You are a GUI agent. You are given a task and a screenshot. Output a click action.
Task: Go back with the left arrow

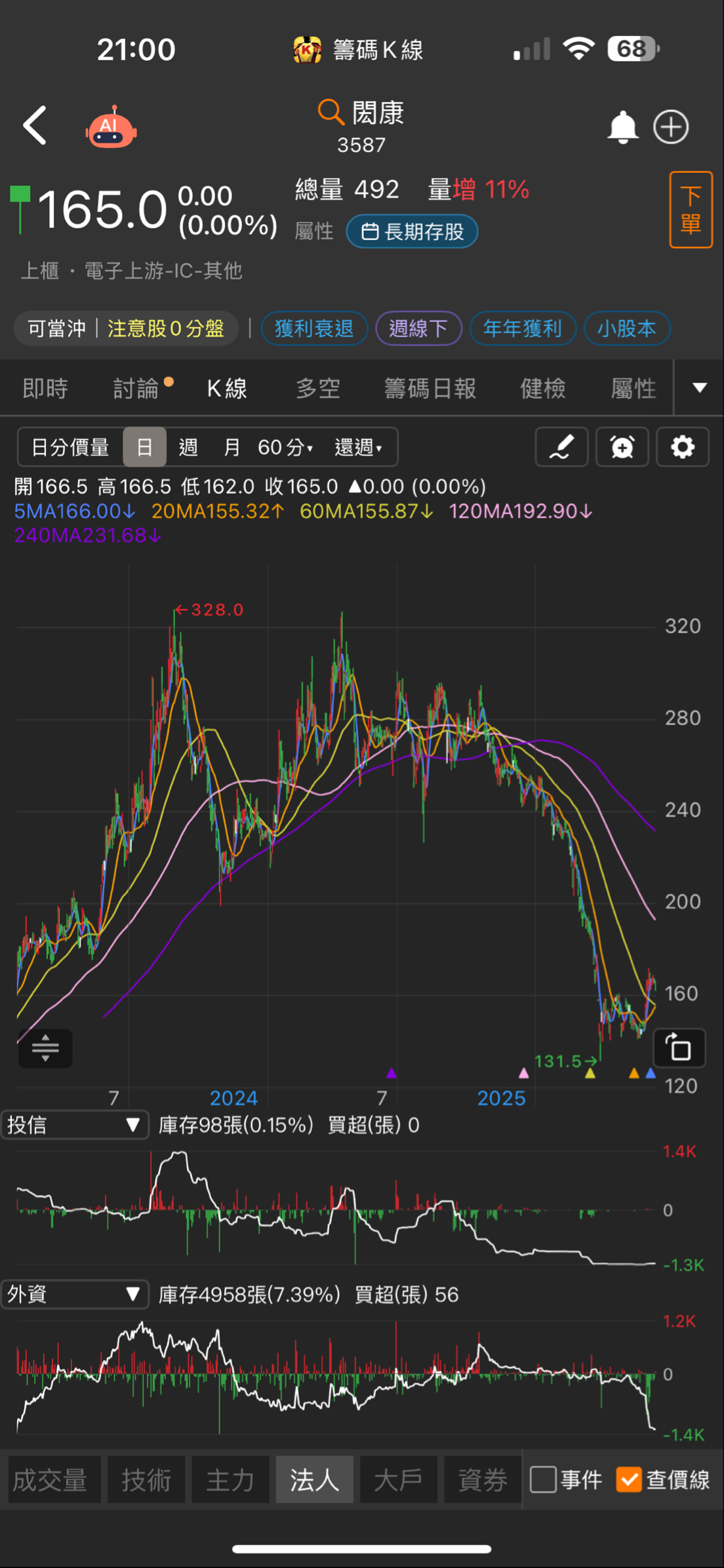(x=35, y=125)
